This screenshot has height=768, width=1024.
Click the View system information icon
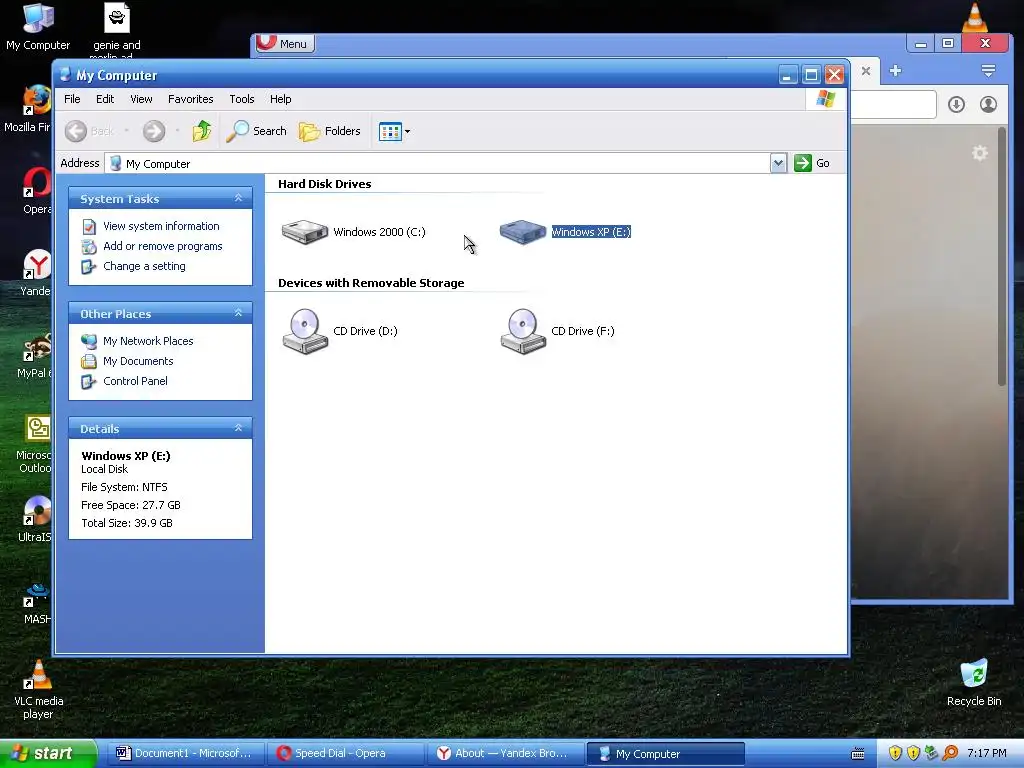pos(89,227)
